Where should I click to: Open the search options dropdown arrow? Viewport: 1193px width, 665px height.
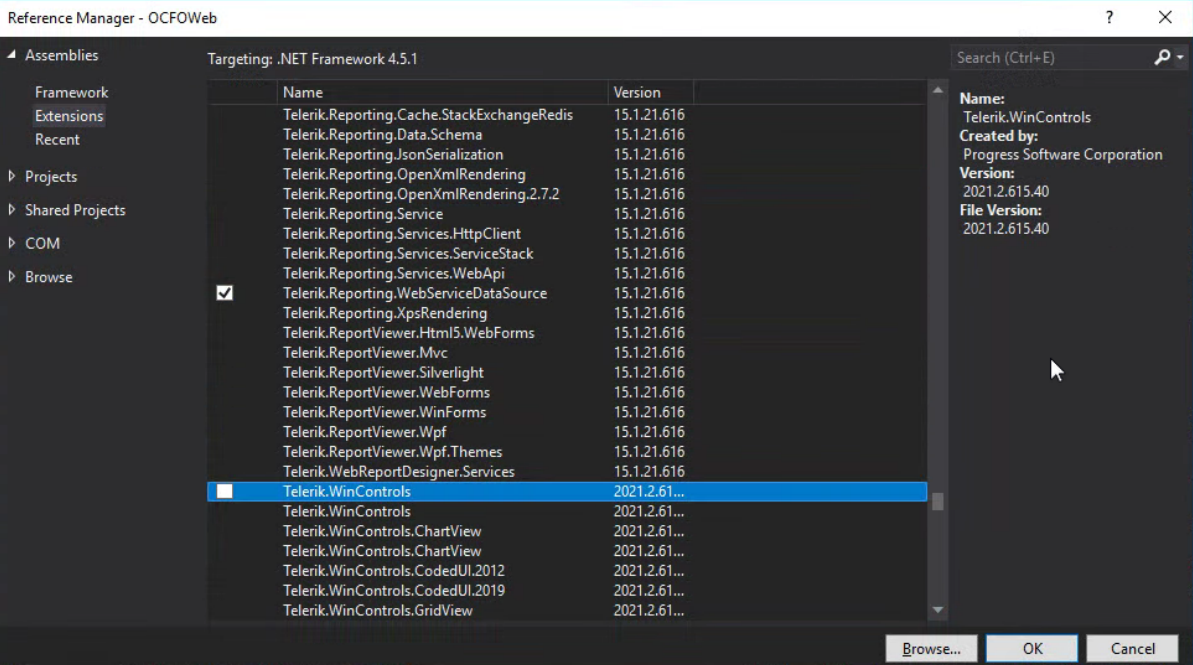[1180, 57]
